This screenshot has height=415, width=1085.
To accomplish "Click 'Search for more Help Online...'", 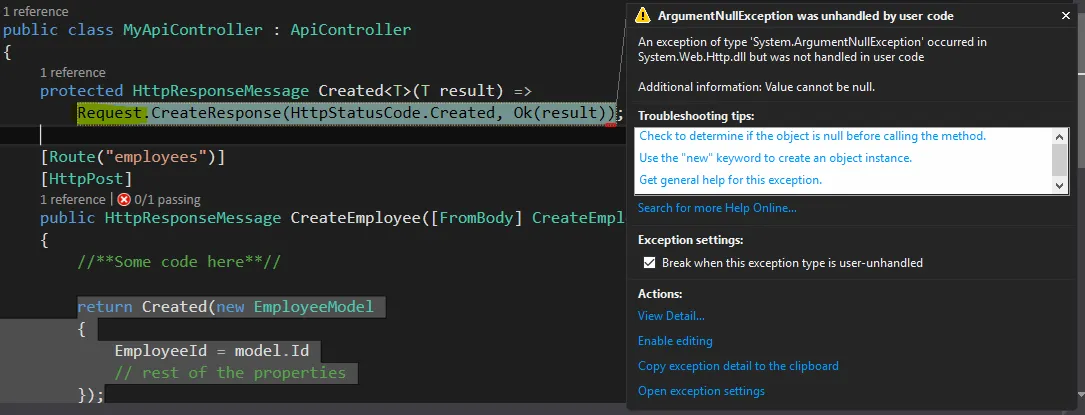I will (x=717, y=208).
